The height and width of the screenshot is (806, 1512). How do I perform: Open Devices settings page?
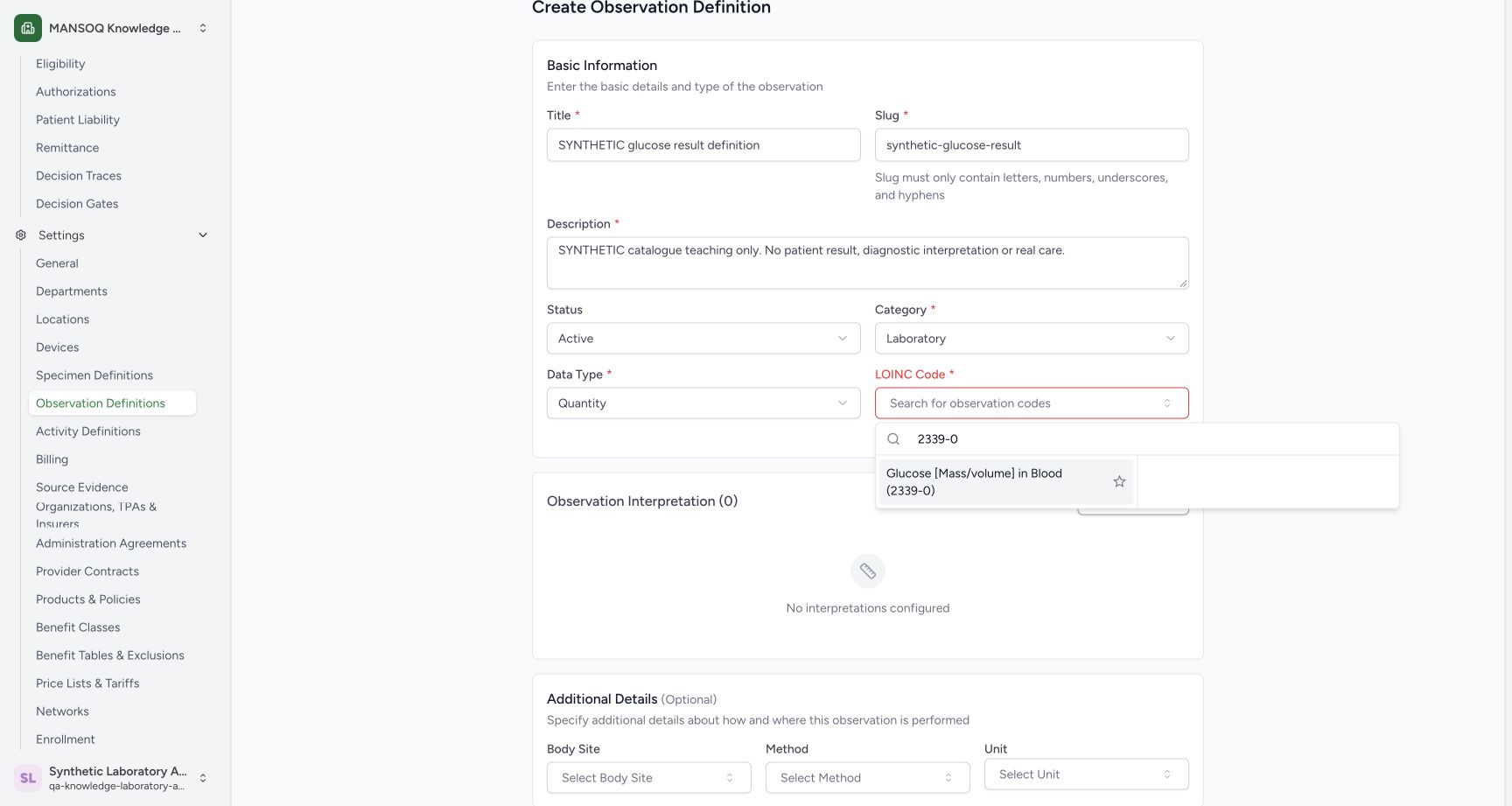(x=58, y=347)
